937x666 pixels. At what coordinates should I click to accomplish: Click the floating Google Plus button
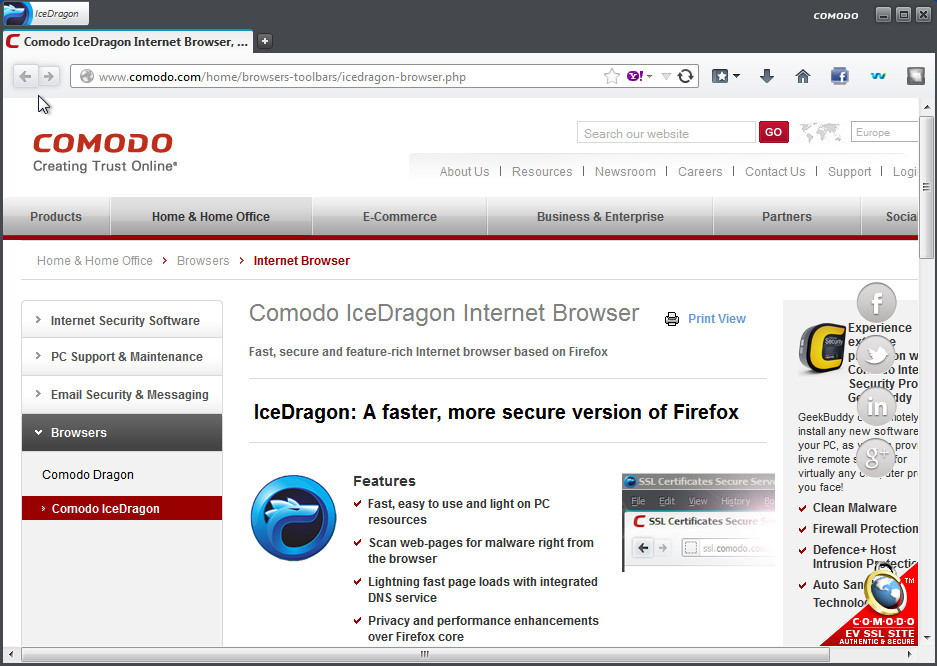(x=876, y=458)
